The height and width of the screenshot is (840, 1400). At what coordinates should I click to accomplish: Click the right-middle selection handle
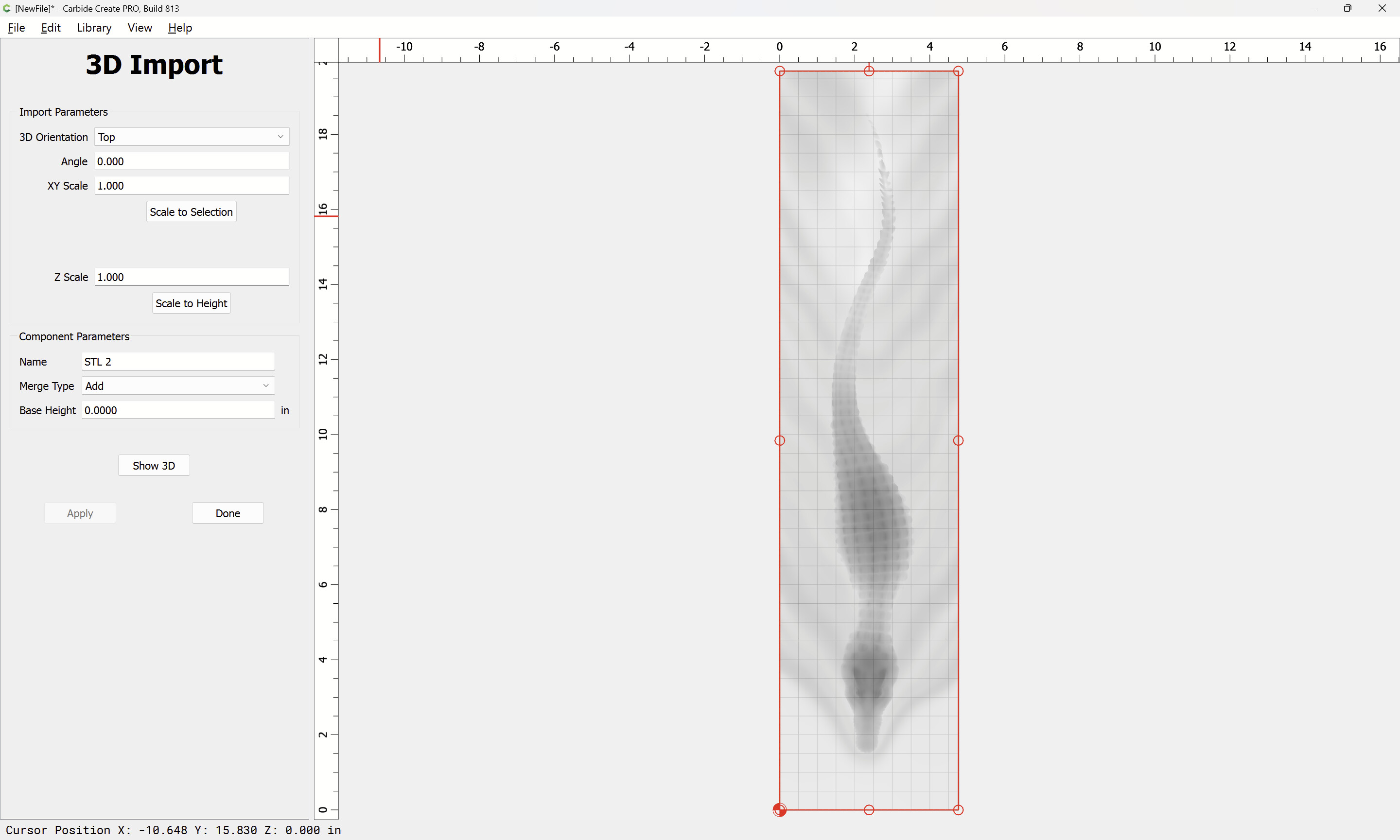[958, 441]
